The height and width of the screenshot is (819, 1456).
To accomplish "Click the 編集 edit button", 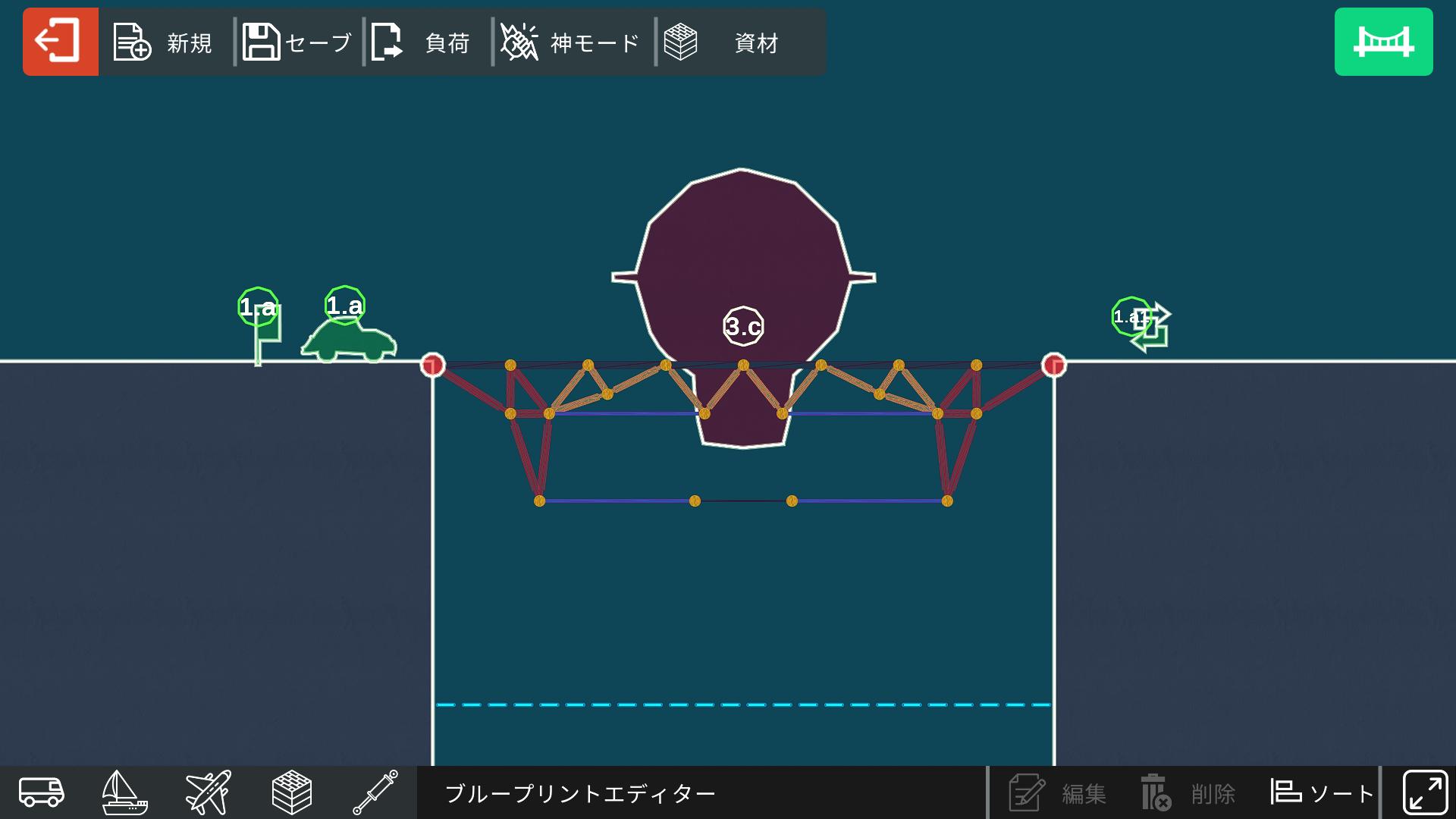I will [1058, 793].
